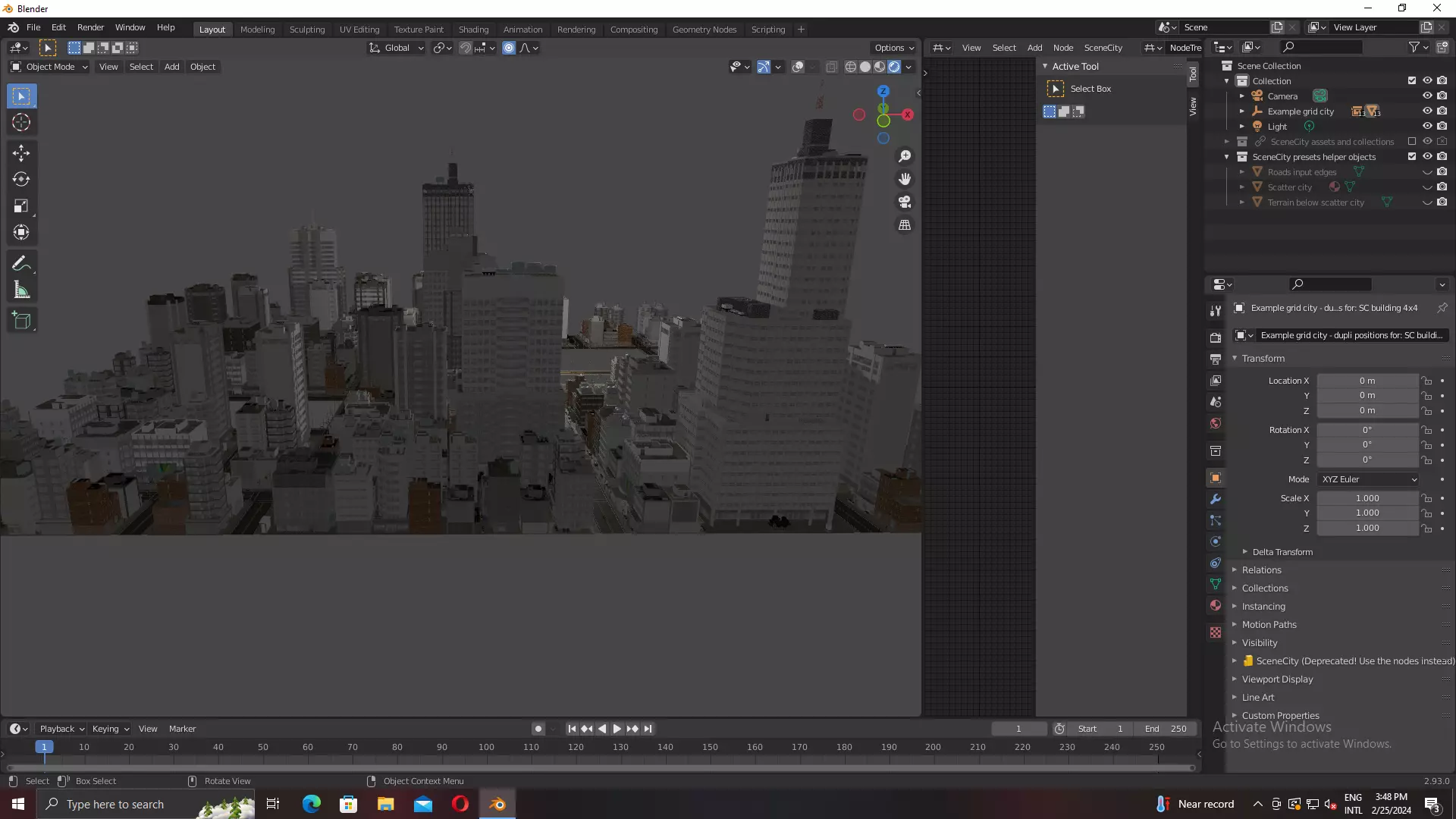1456x819 pixels.
Task: Uncheck the Collection exclude checkbox
Action: pos(1412,80)
